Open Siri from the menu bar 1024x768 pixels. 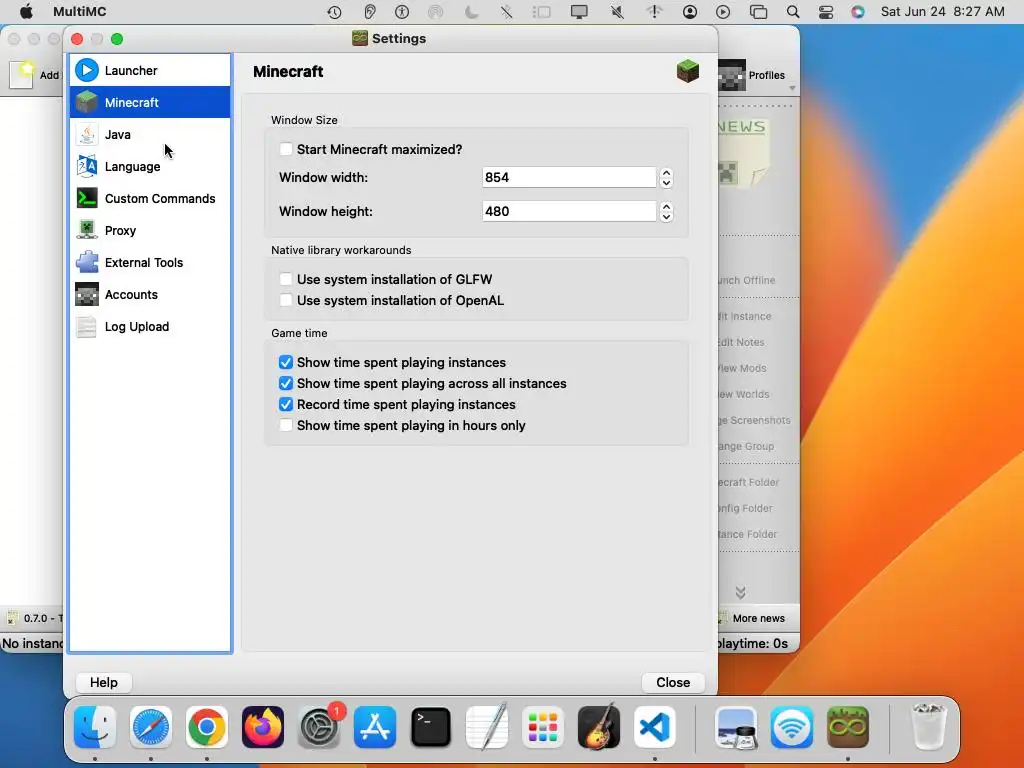(x=857, y=12)
